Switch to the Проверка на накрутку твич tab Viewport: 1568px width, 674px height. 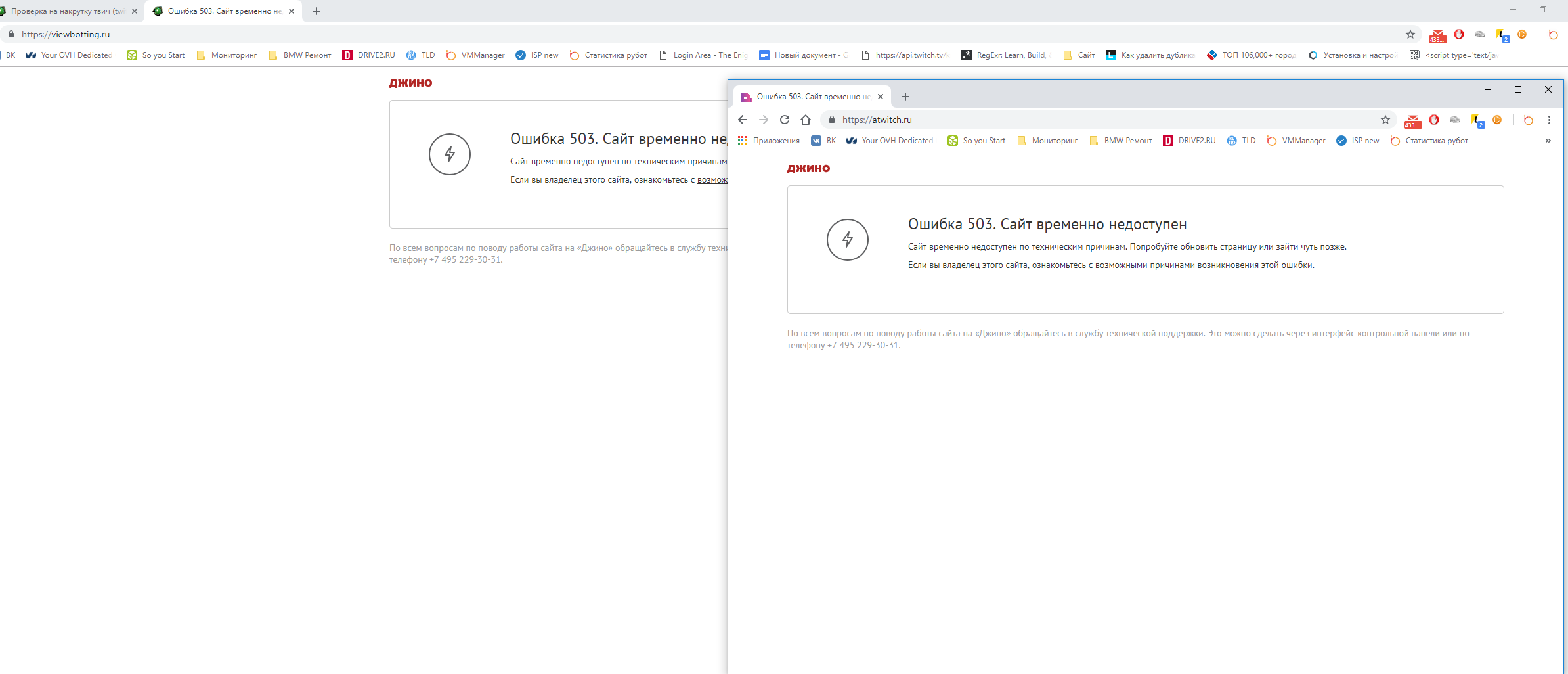tap(66, 11)
